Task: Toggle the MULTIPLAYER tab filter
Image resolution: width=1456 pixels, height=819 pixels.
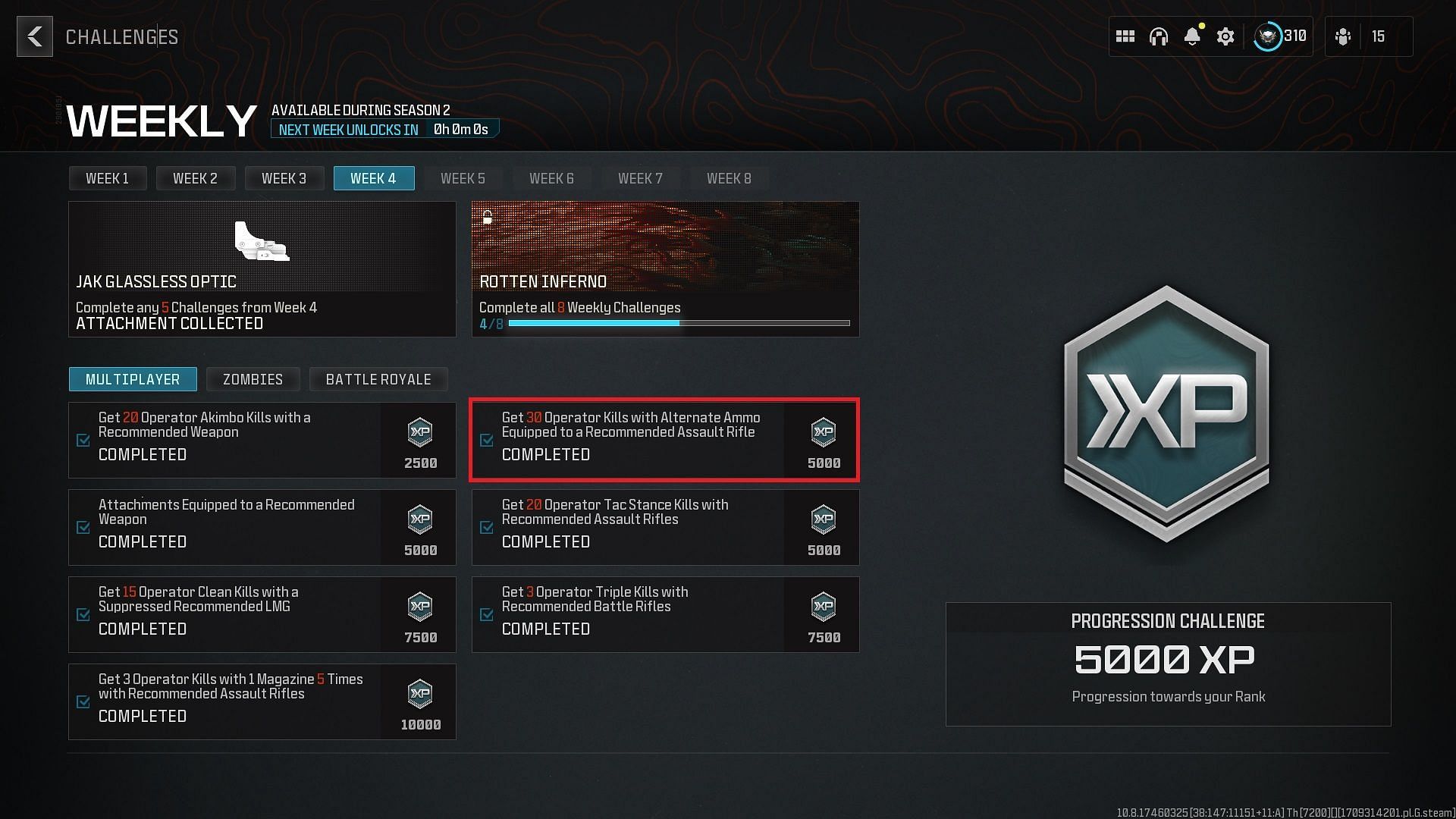Action: tap(133, 379)
